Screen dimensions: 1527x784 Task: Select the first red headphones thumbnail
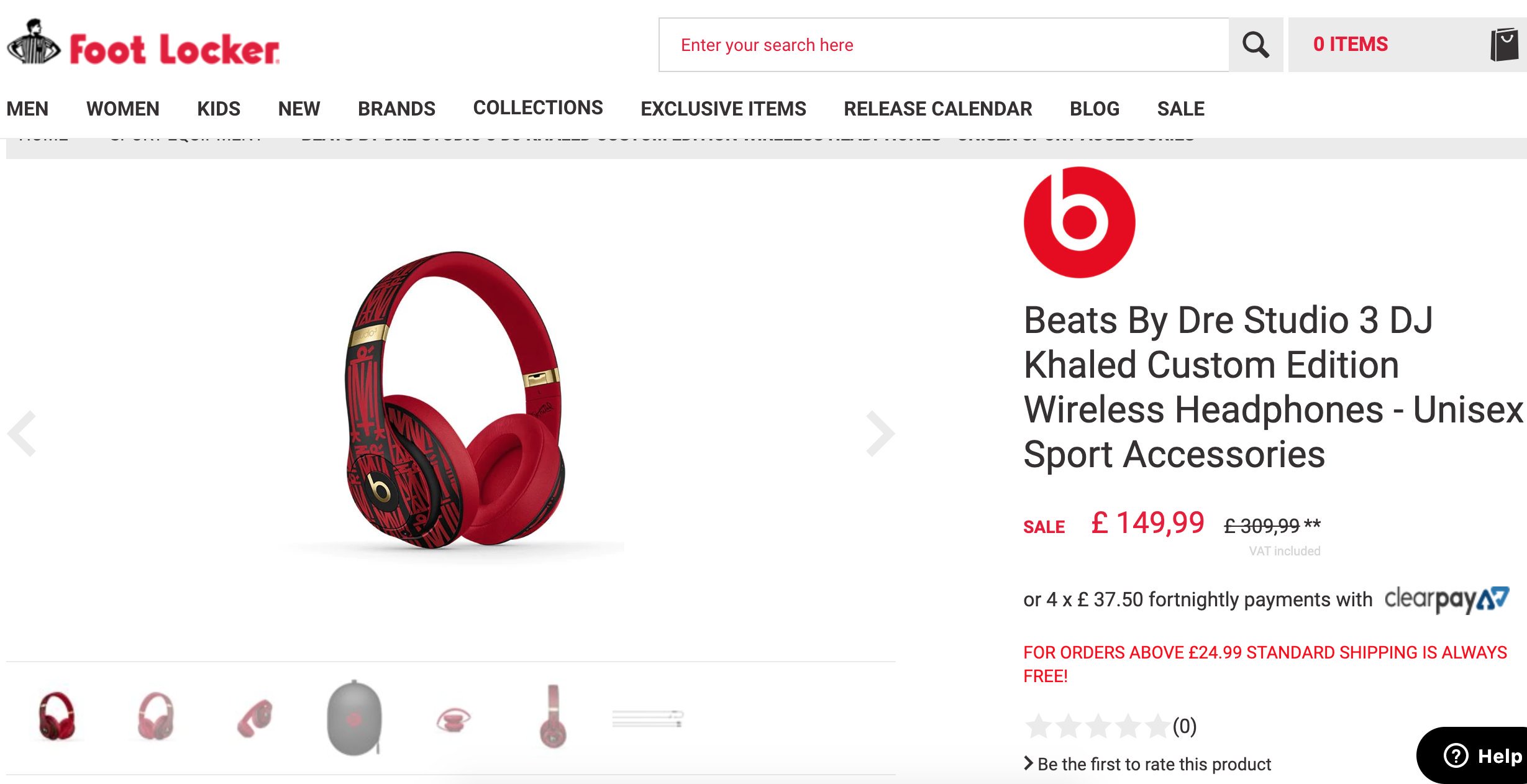pyautogui.click(x=57, y=716)
